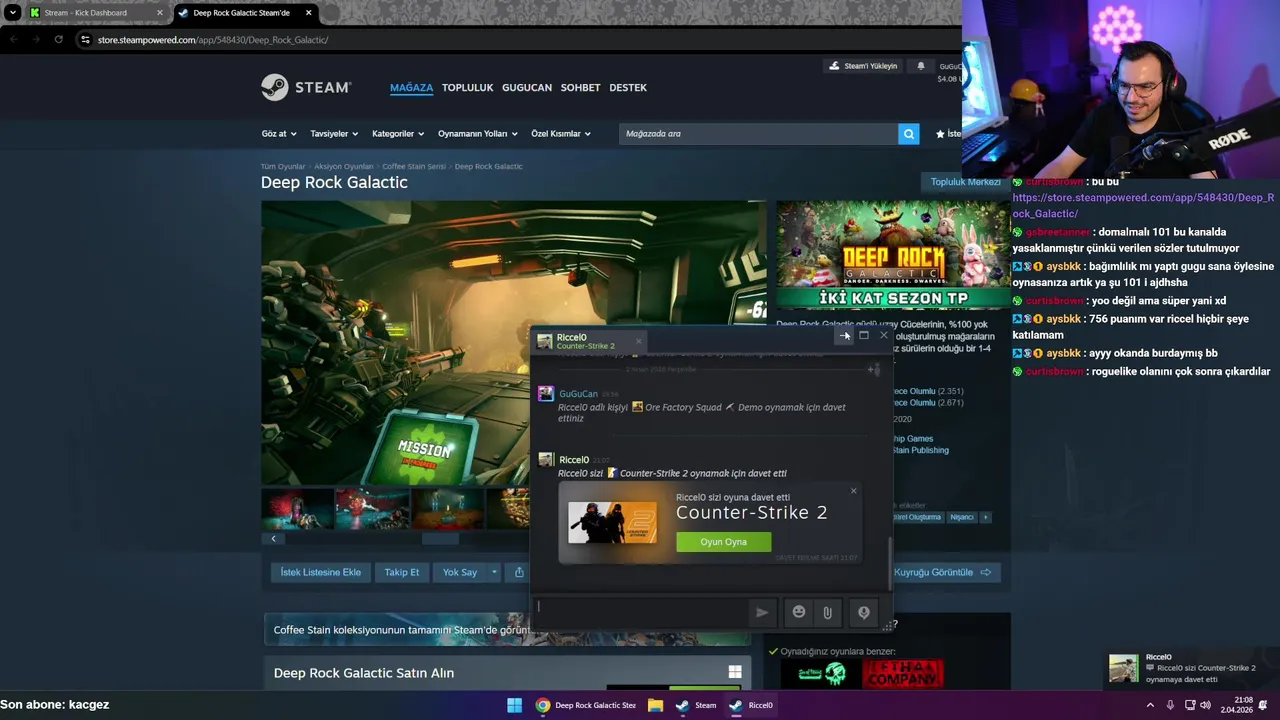The image size is (1280, 720).
Task: Click the share icon beside Yok Say
Action: click(519, 572)
